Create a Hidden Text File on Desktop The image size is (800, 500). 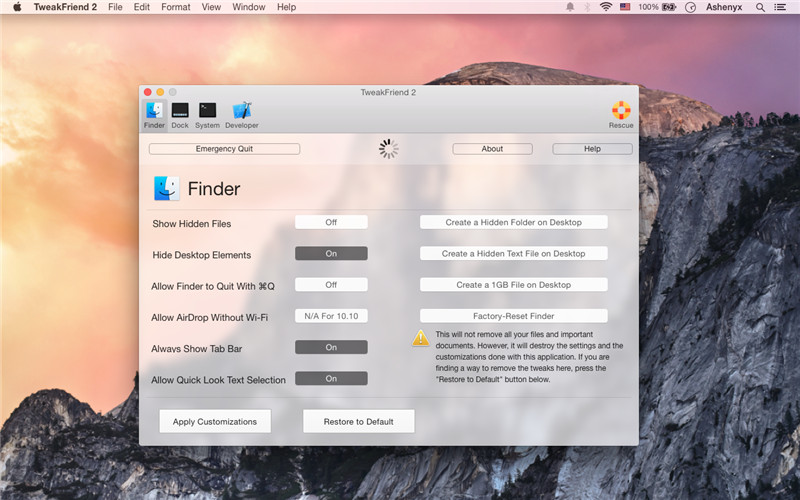[x=513, y=254]
